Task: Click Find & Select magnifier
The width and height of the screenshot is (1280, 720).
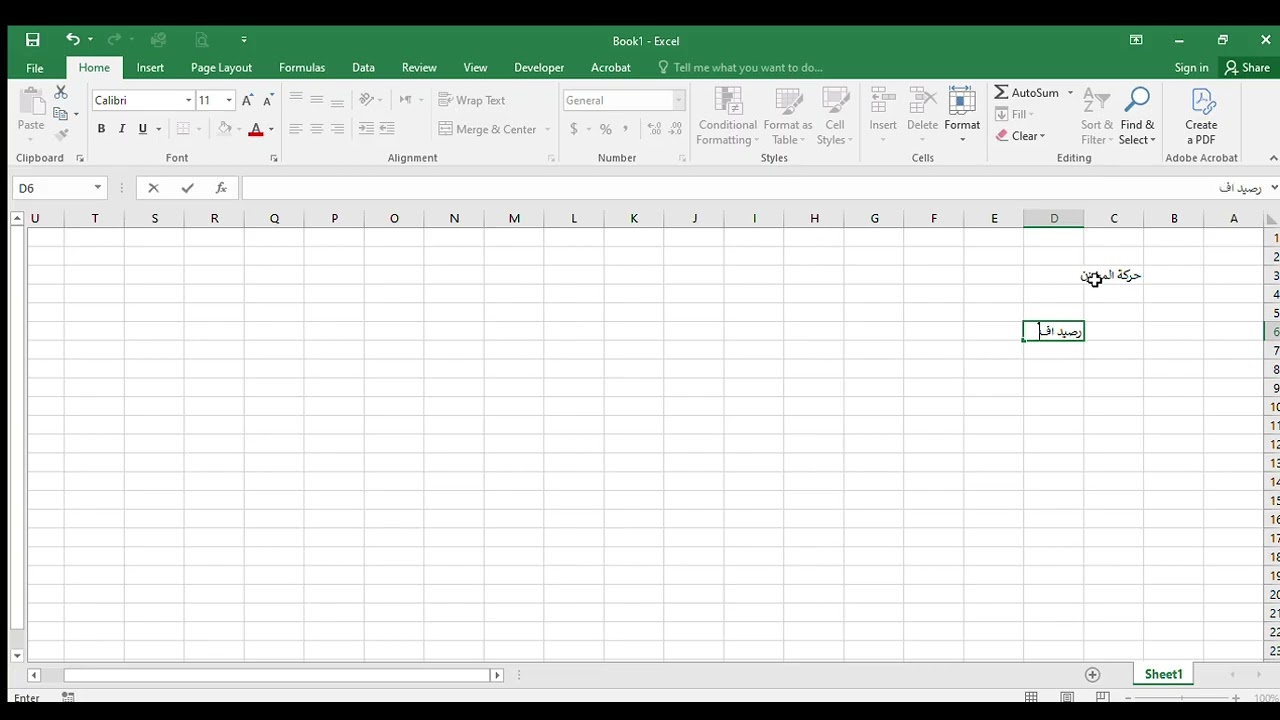Action: (x=1137, y=117)
